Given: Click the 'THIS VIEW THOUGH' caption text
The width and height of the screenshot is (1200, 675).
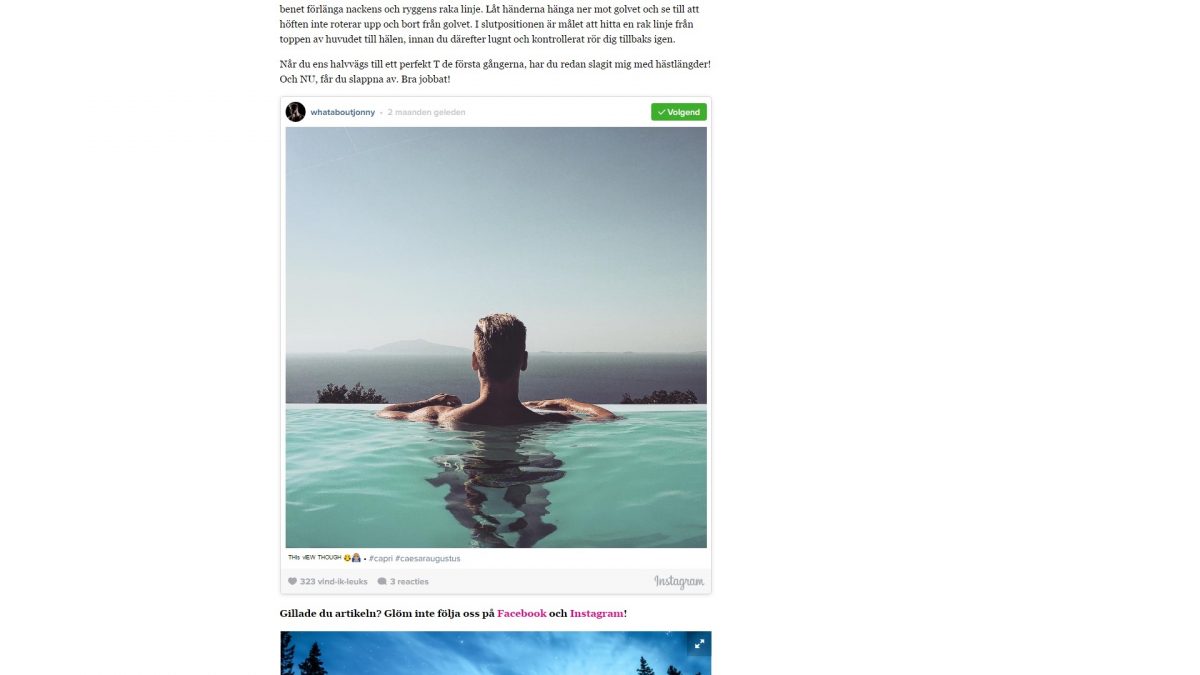Looking at the screenshot, I should (x=314, y=558).
